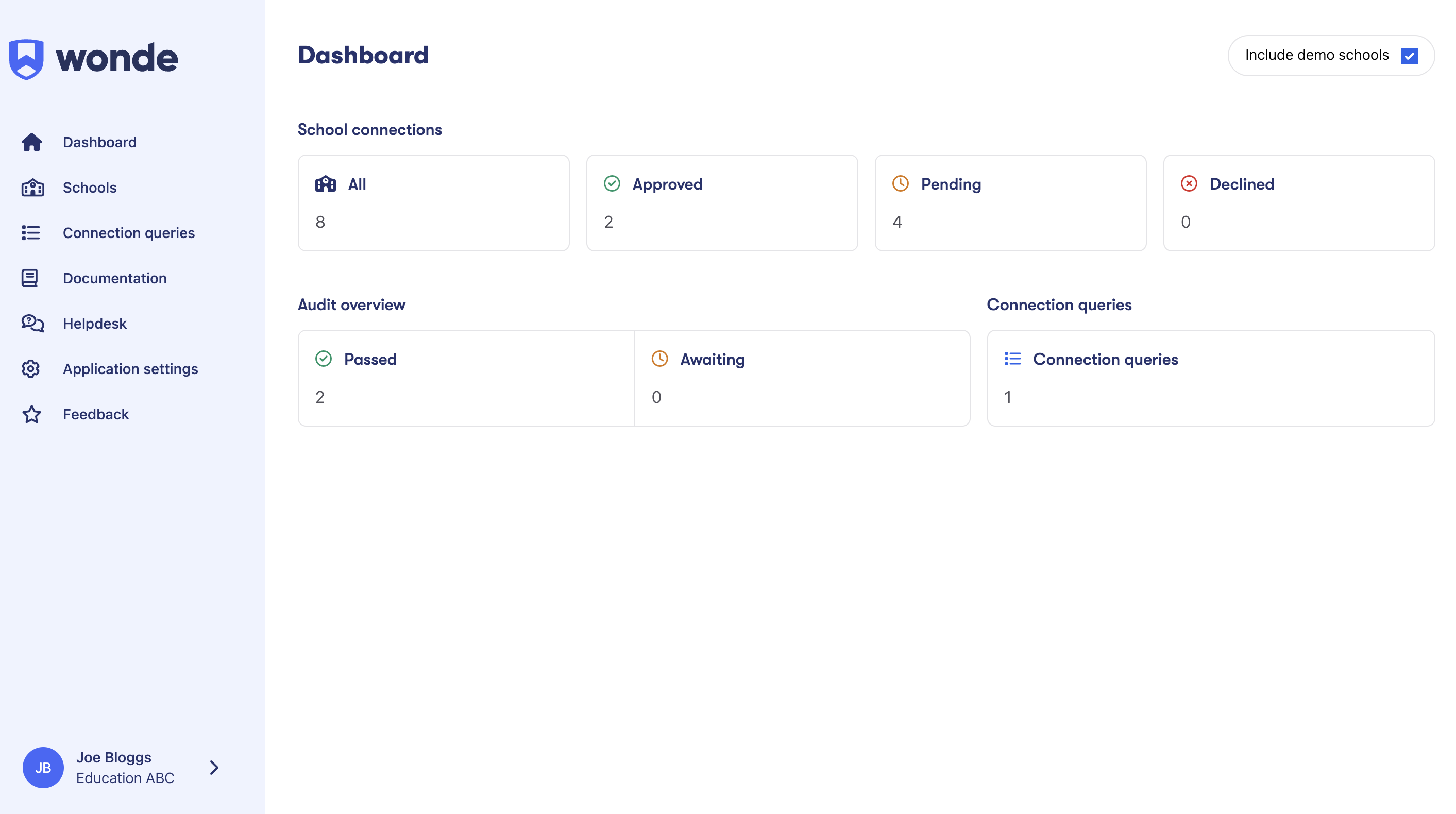
Task: Click the Feedback star icon
Action: pos(31,414)
